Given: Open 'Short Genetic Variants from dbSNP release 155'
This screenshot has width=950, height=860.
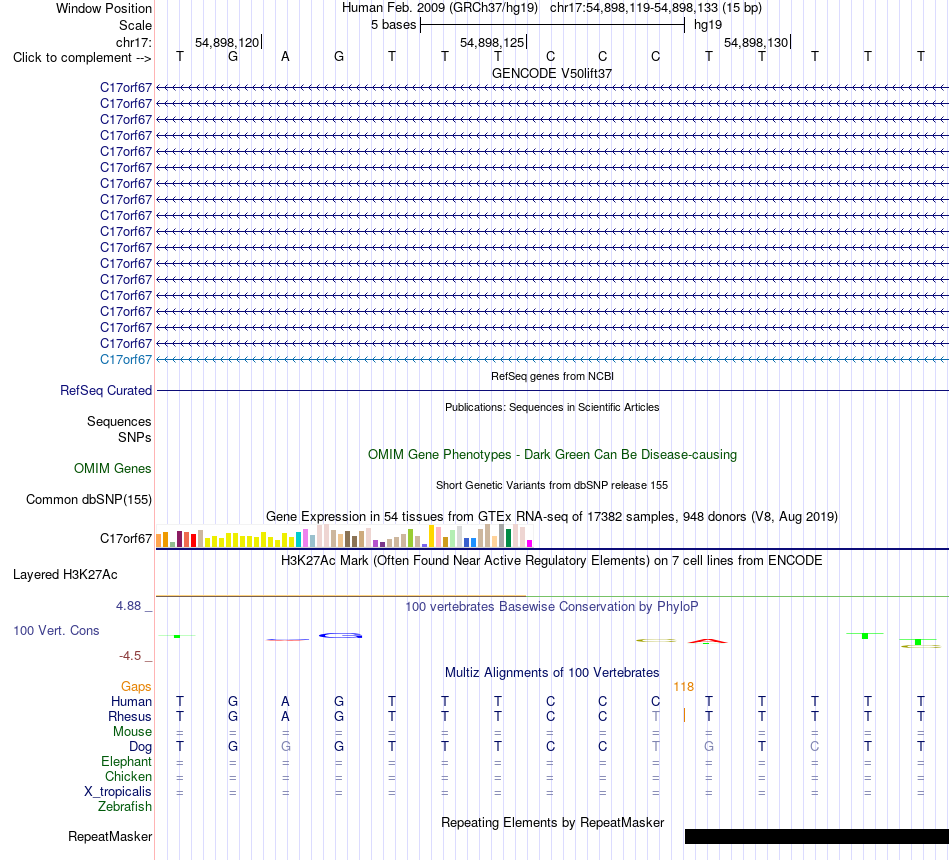Looking at the screenshot, I should pyautogui.click(x=552, y=485).
